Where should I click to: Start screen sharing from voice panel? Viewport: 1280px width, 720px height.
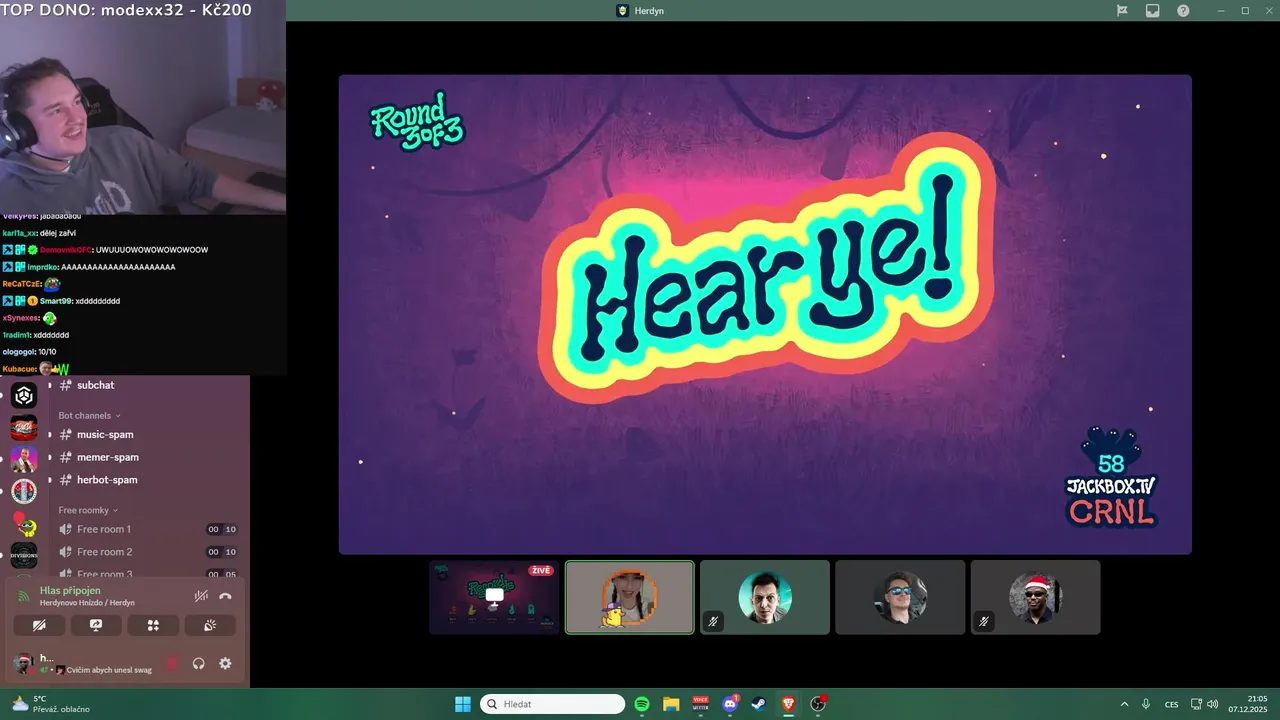coord(96,625)
